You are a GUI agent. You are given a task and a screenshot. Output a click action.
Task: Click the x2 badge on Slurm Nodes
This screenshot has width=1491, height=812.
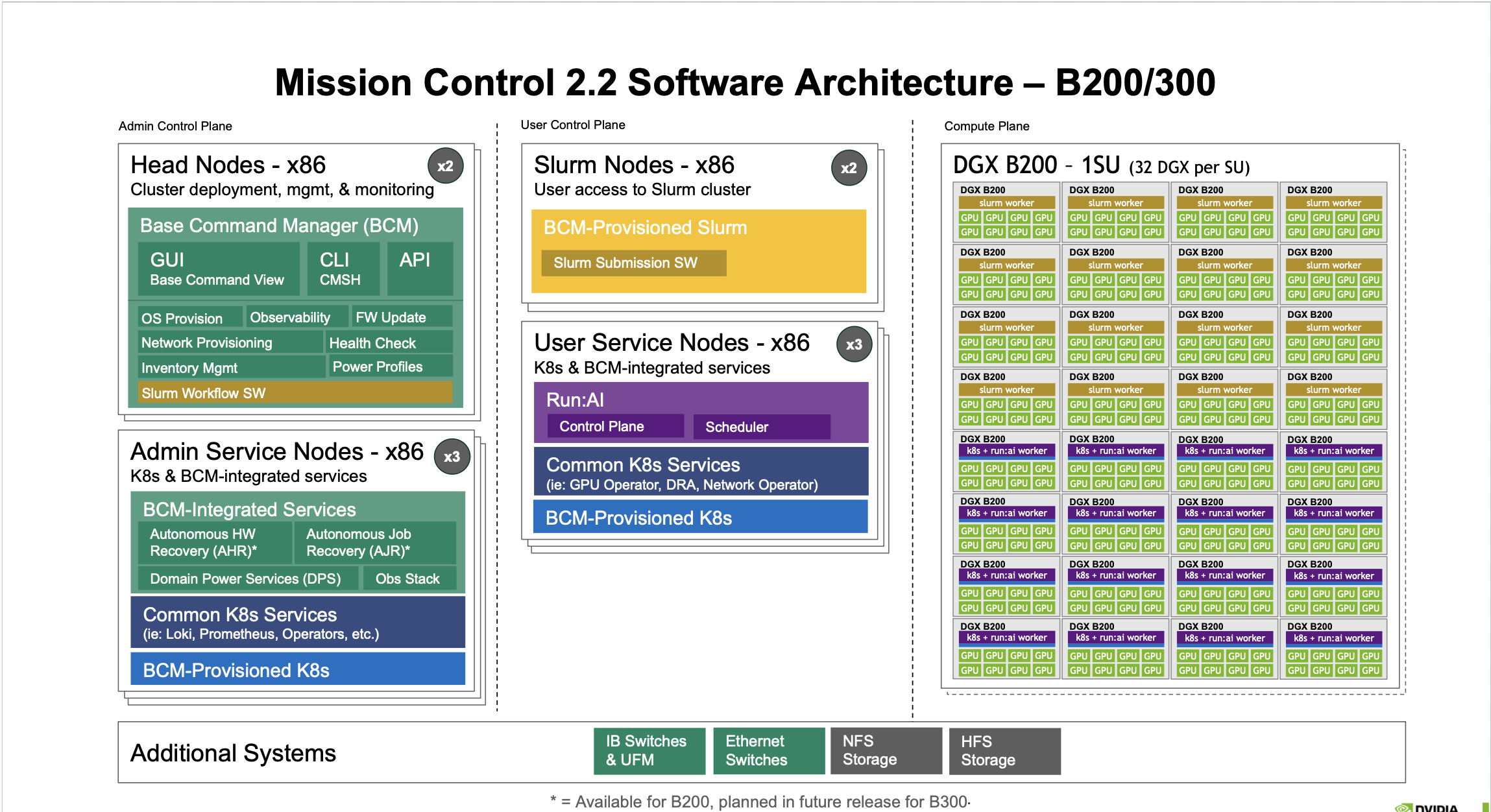[x=849, y=168]
